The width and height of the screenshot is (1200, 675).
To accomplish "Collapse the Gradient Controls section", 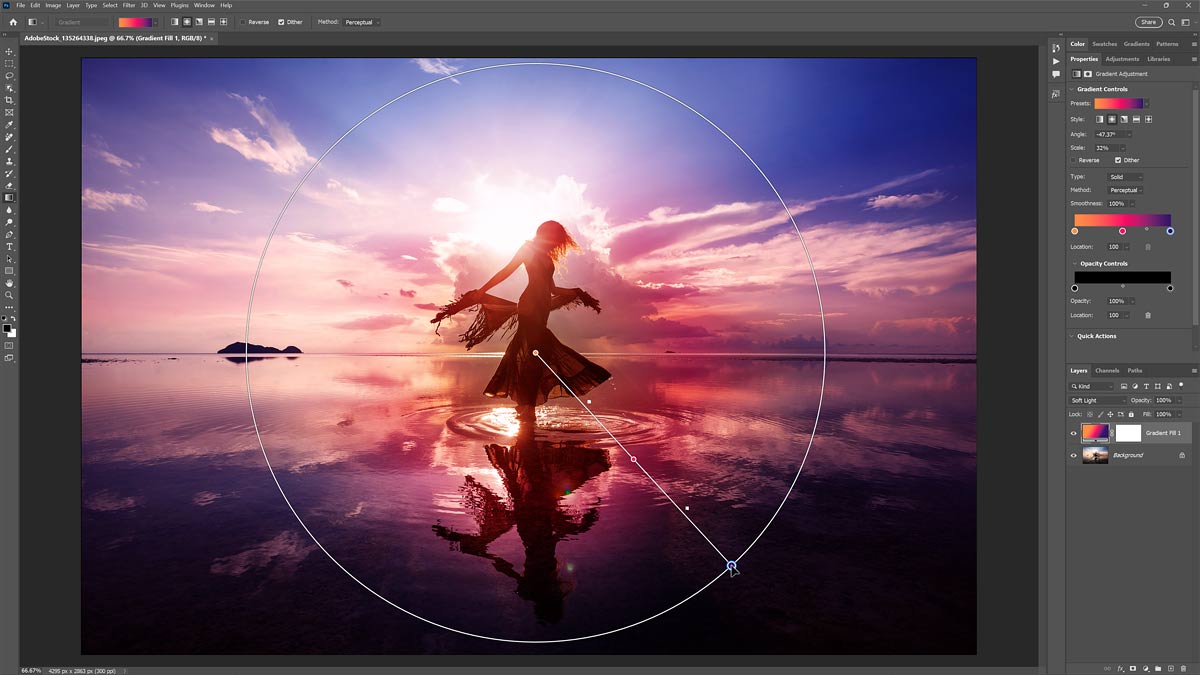I will (1071, 90).
